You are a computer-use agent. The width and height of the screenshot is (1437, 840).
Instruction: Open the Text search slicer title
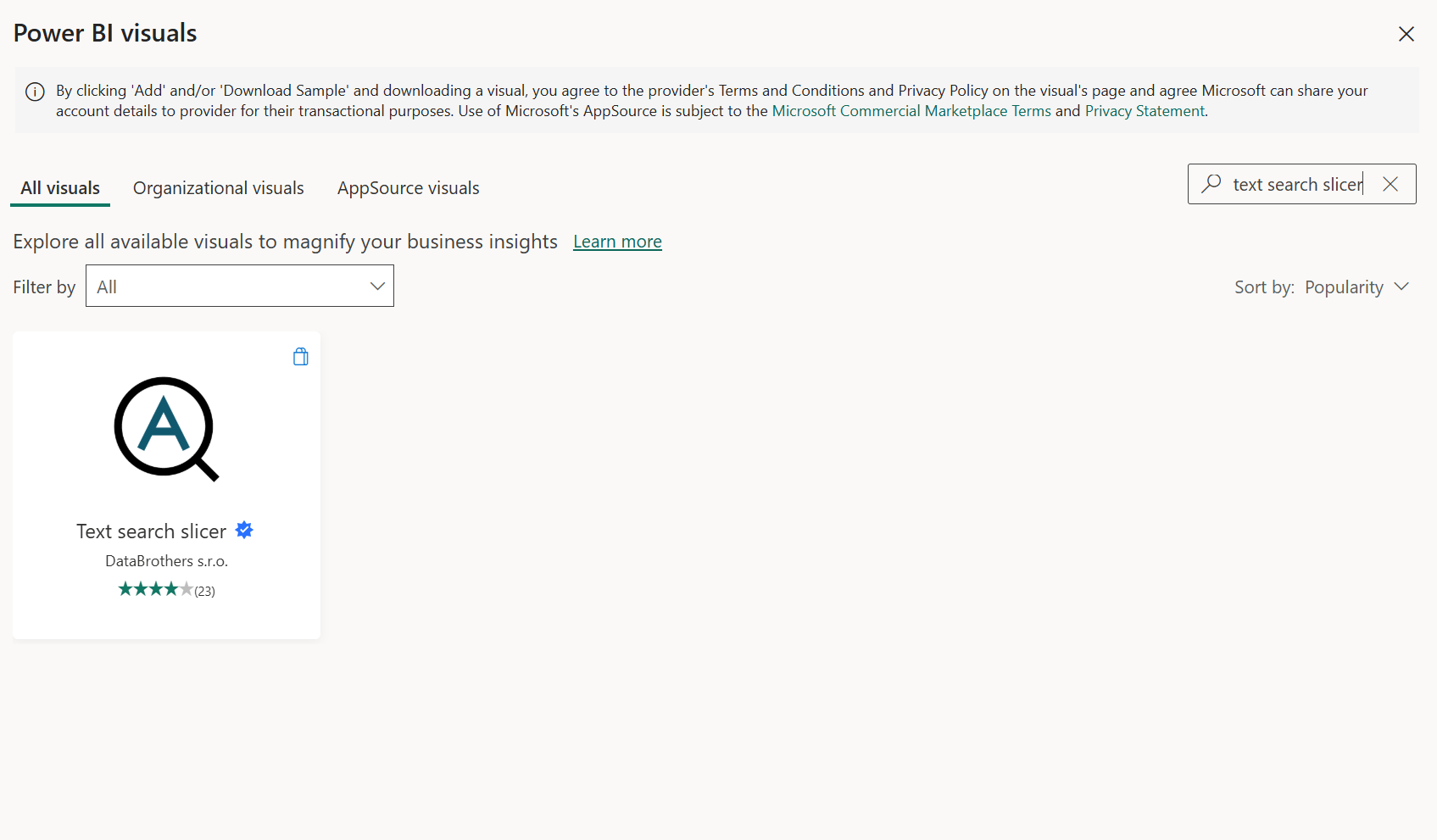[x=151, y=531]
